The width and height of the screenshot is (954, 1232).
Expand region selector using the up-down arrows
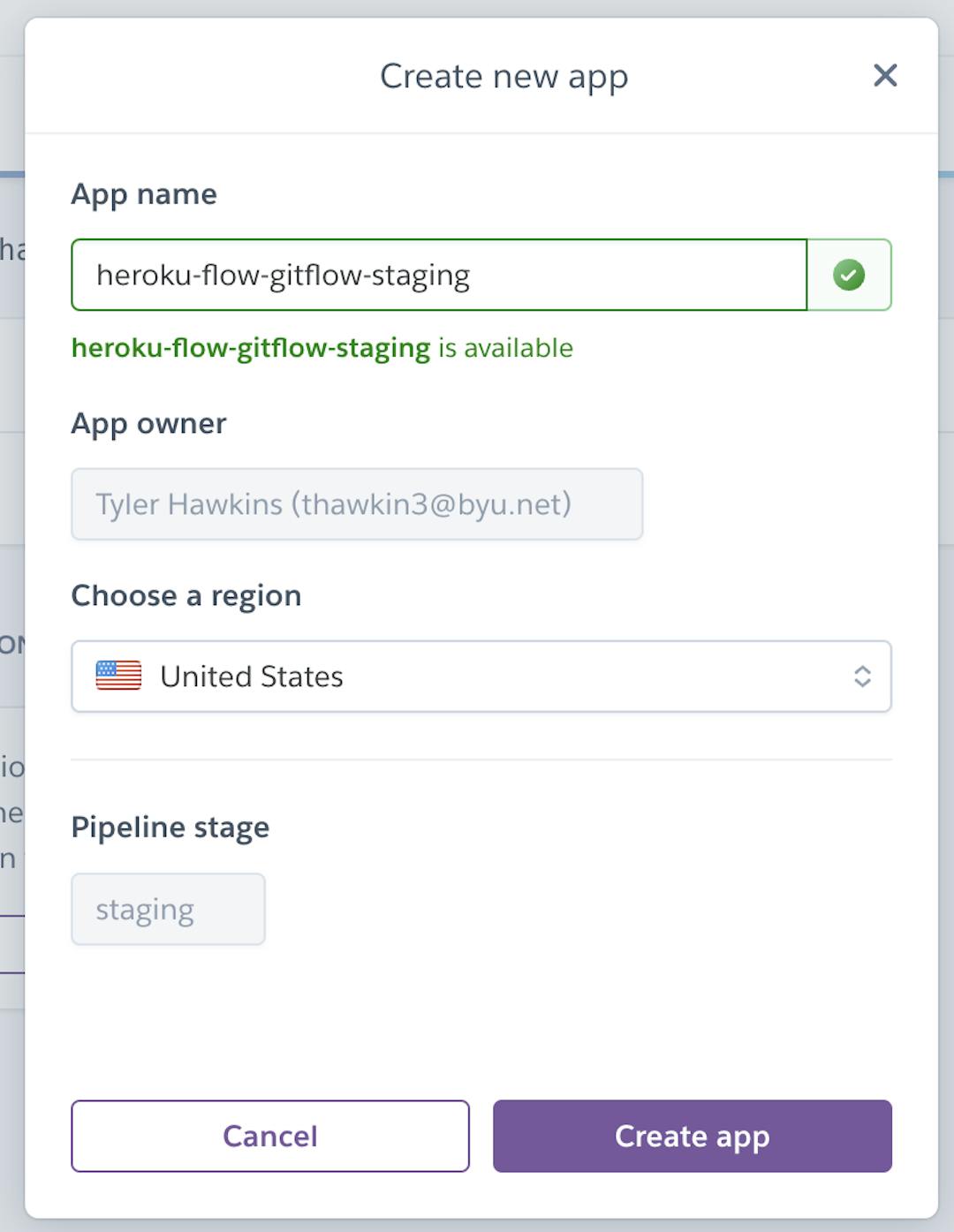pos(862,676)
